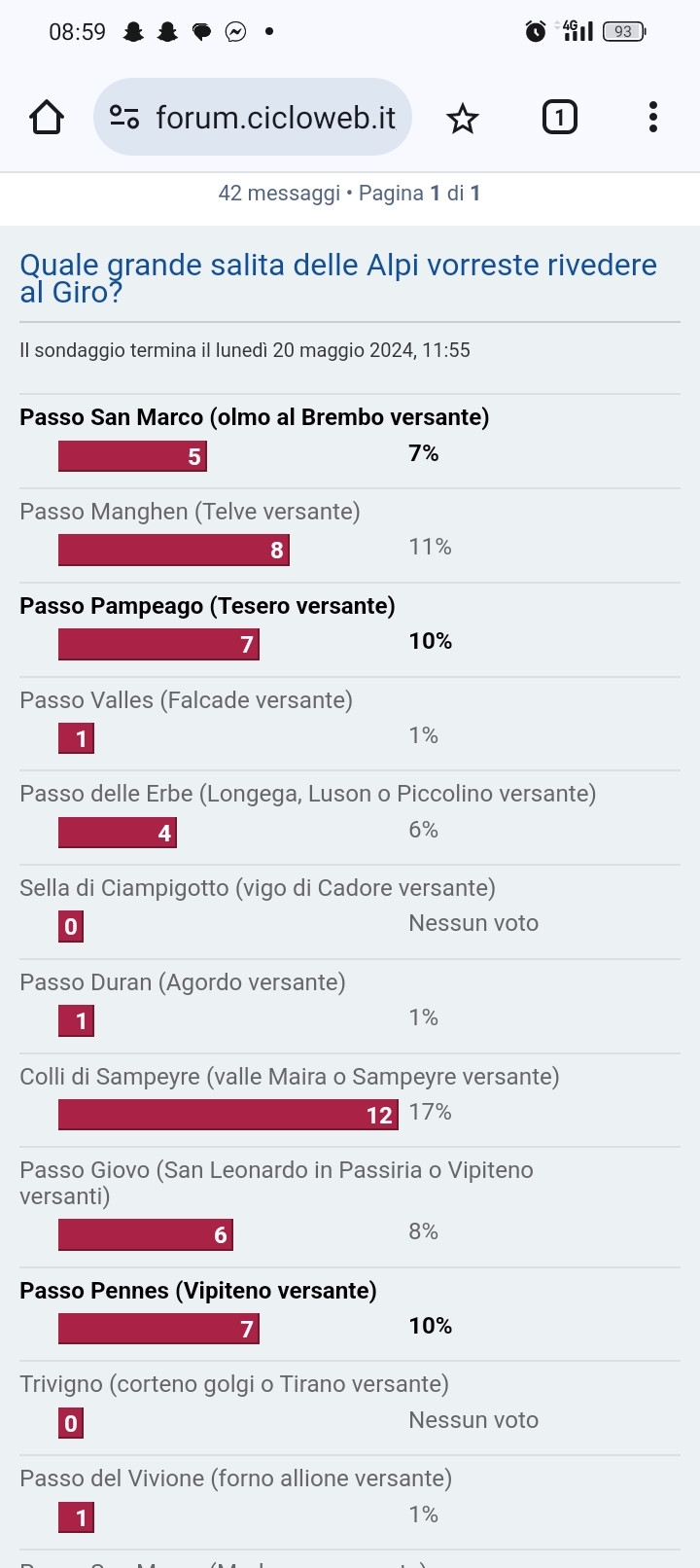This screenshot has width=700, height=1568.
Task: Tap the battery indicator showing 93
Action: tap(623, 31)
